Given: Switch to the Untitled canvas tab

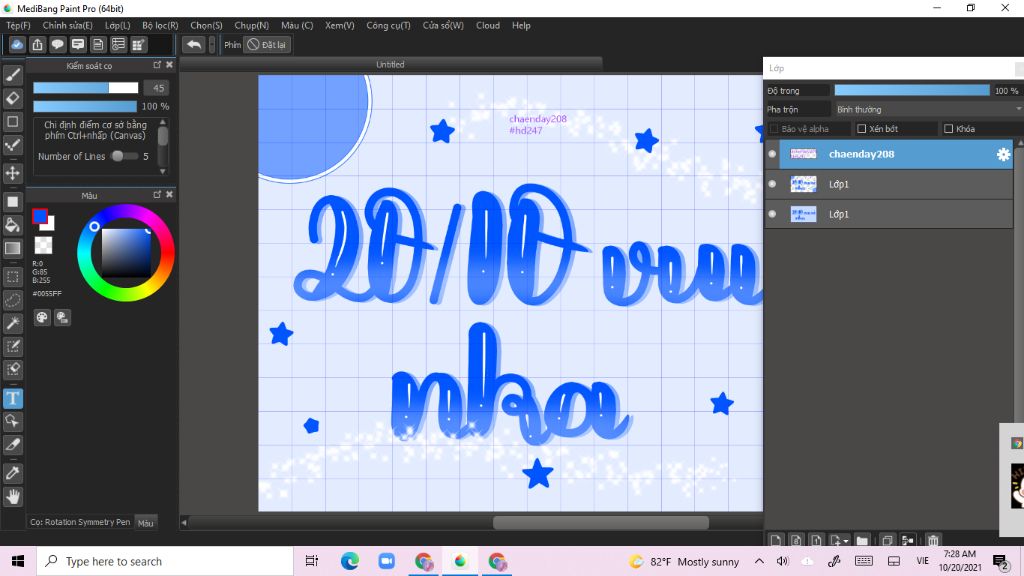Looking at the screenshot, I should pyautogui.click(x=391, y=64).
